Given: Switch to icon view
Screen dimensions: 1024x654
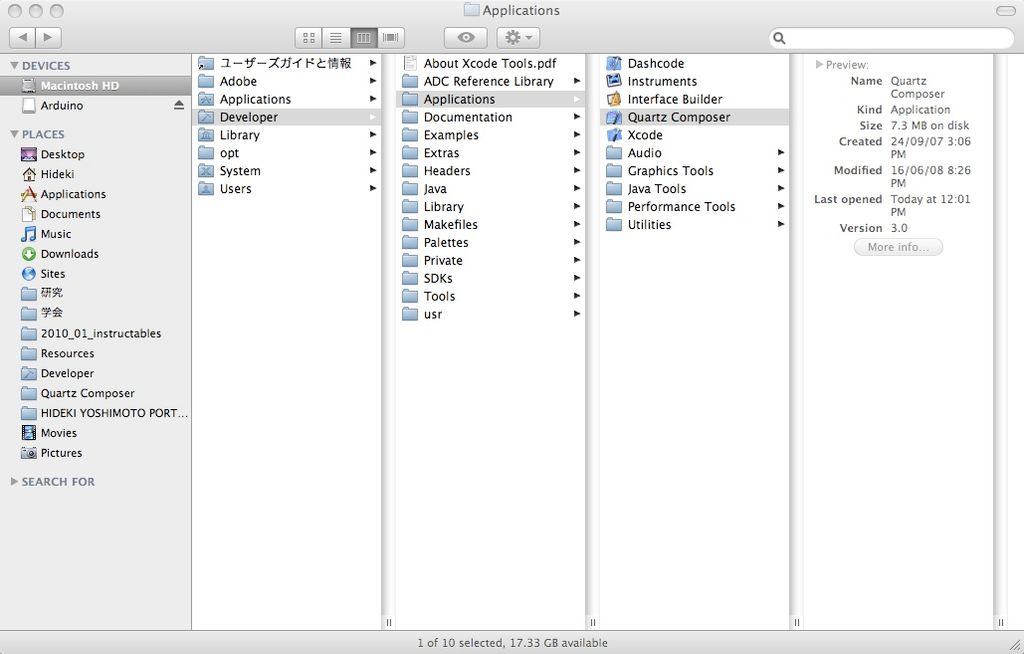Looking at the screenshot, I should click(x=309, y=38).
